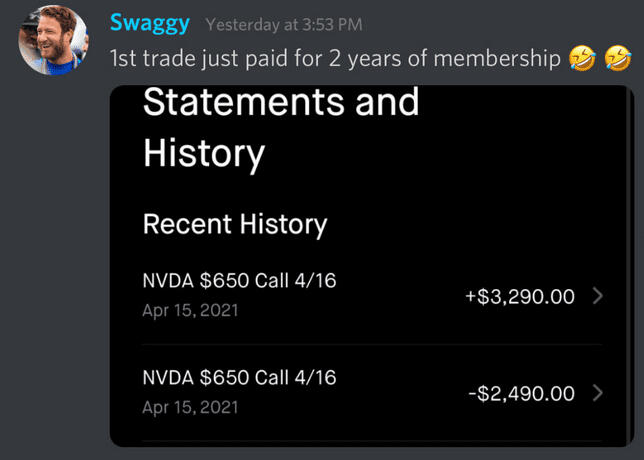The width and height of the screenshot is (644, 460).
Task: Click the +$3,290.00 amount
Action: (520, 296)
